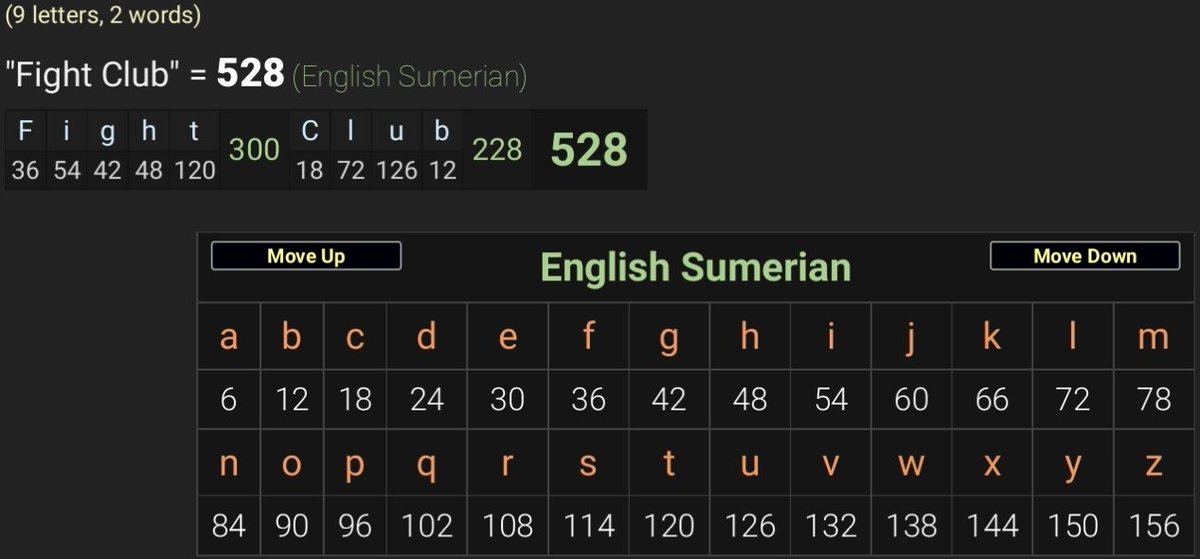The height and width of the screenshot is (559, 1200).
Task: Click value 78 in cipher table
Action: (1154, 399)
